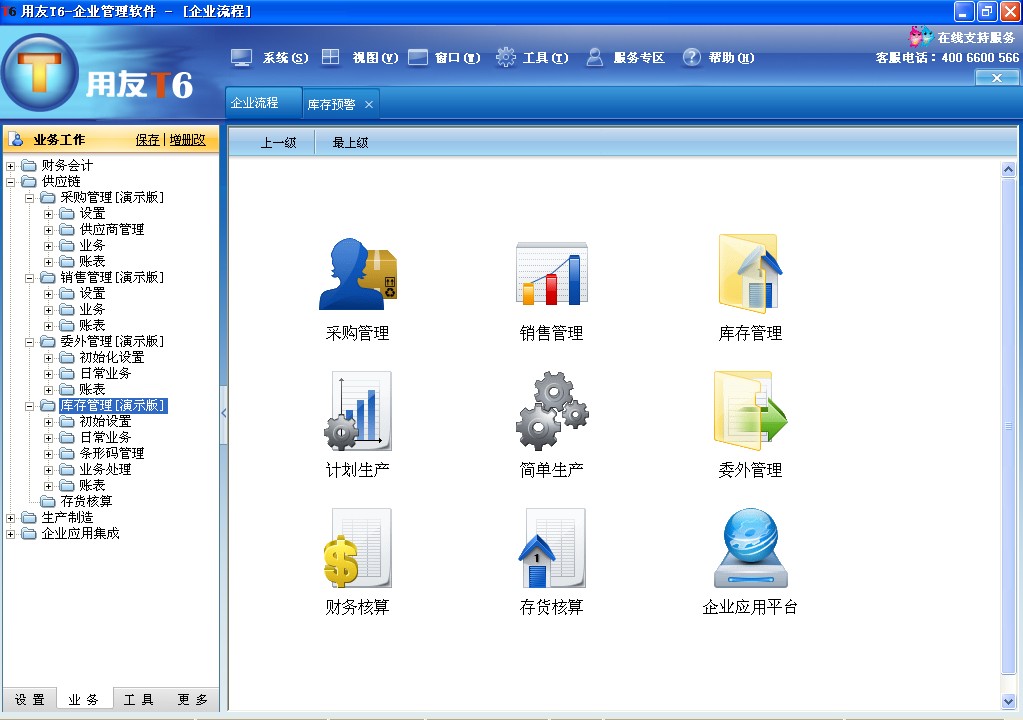The height and width of the screenshot is (720, 1023).
Task: Open the 计划生产 icon
Action: [358, 411]
